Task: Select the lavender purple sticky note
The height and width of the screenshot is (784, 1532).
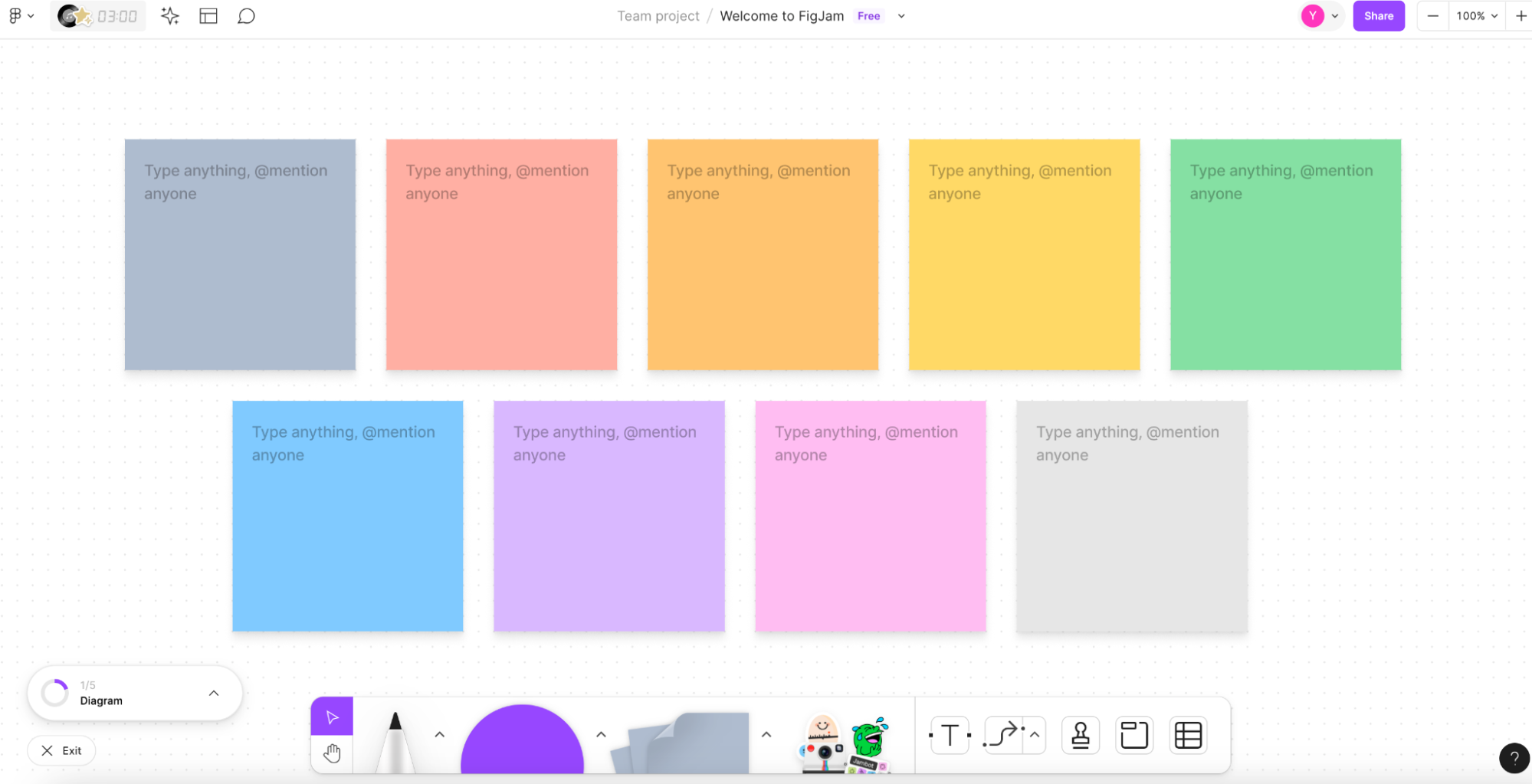Action: coord(609,516)
